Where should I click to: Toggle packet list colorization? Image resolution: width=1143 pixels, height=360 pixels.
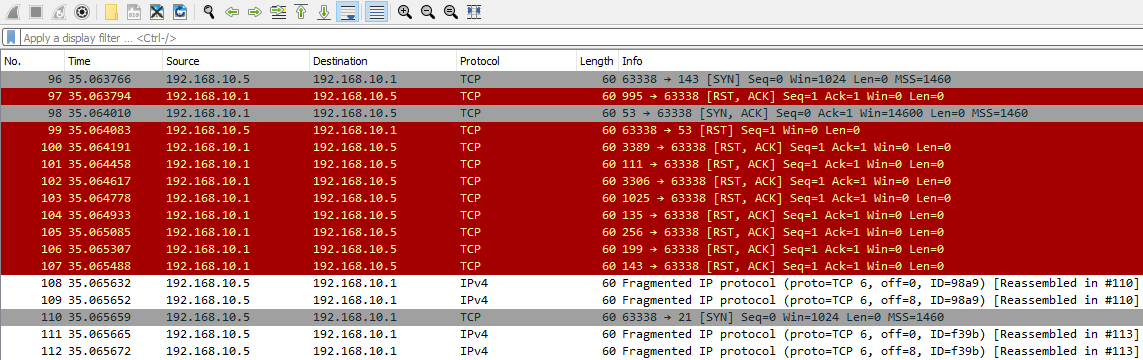(375, 12)
